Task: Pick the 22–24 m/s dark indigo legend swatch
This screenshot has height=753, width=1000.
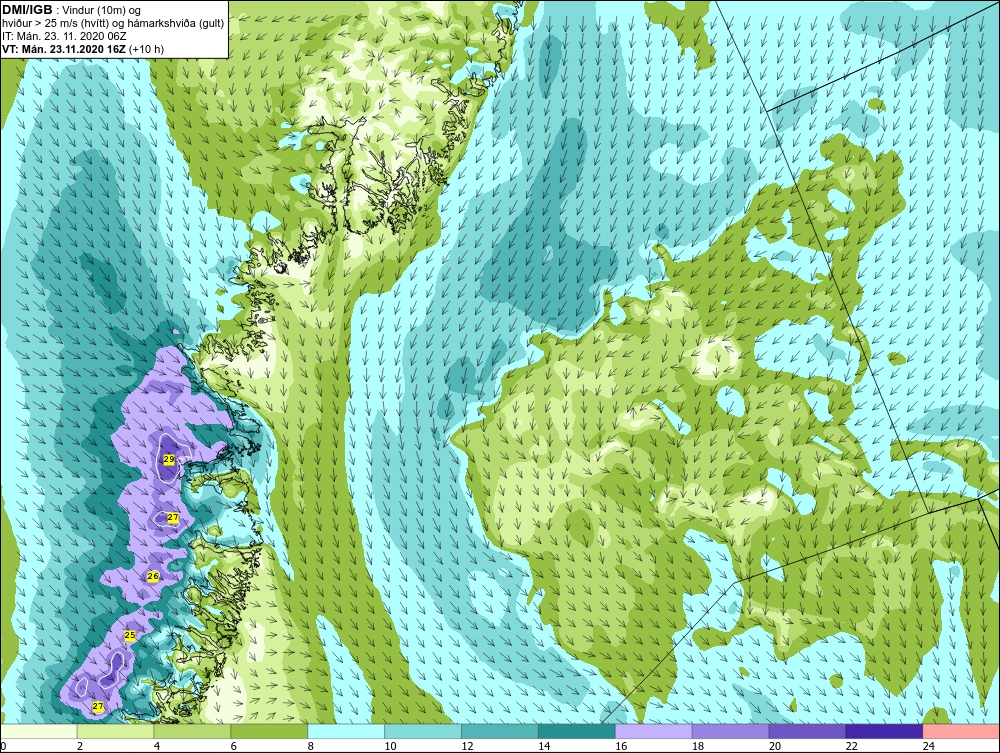Action: pos(885,731)
